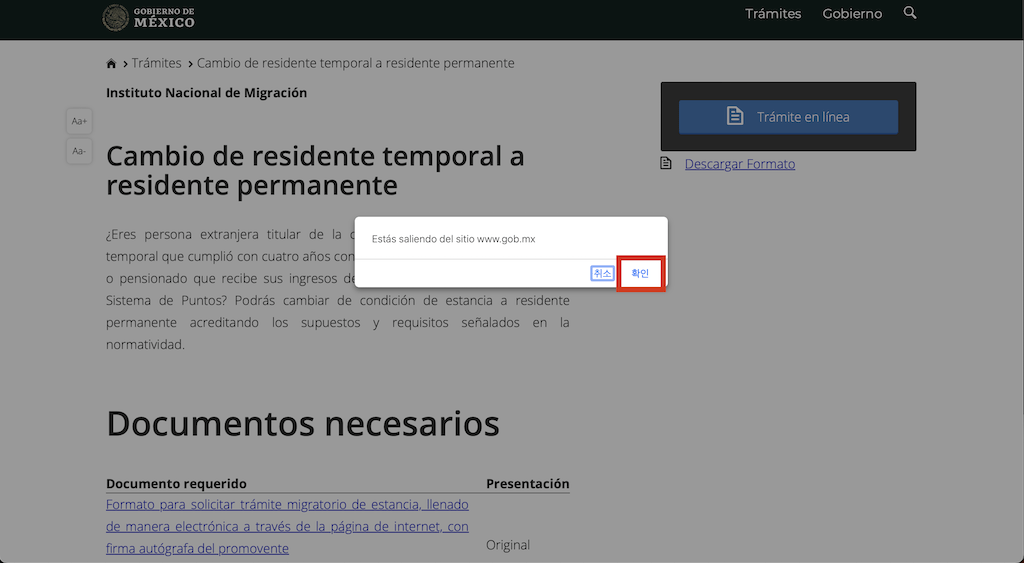1024x563 pixels.
Task: Click the dialog message about www.gob.mx
Action: [x=453, y=239]
